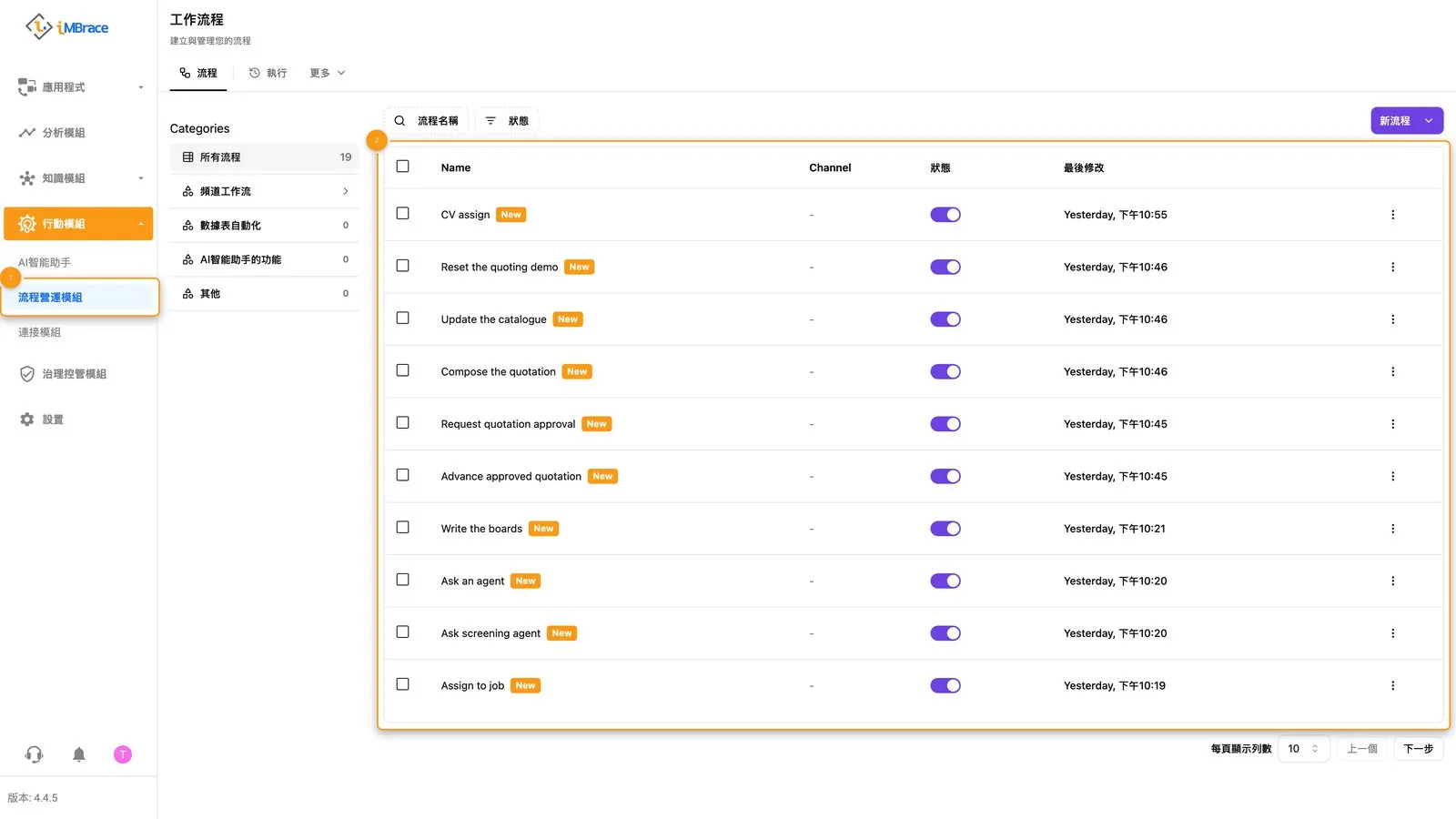The width and height of the screenshot is (1456, 819).
Task: Switch to the 執行 tab
Action: [x=268, y=73]
